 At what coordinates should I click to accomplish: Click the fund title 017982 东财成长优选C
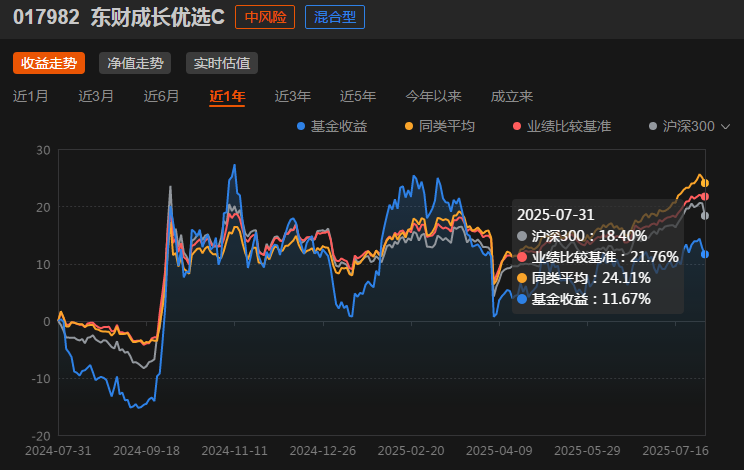click(x=119, y=18)
